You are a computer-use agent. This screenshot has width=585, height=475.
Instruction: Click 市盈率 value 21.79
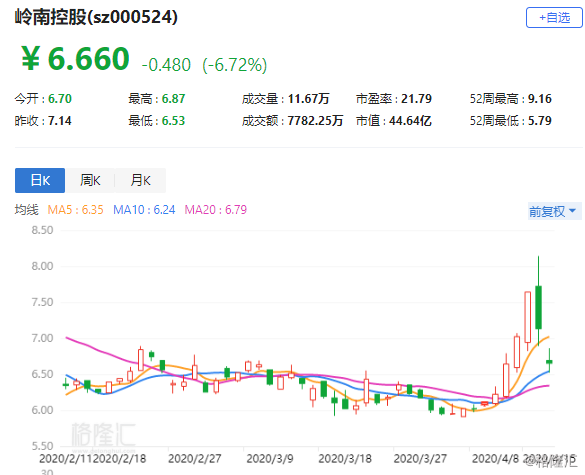[416, 99]
